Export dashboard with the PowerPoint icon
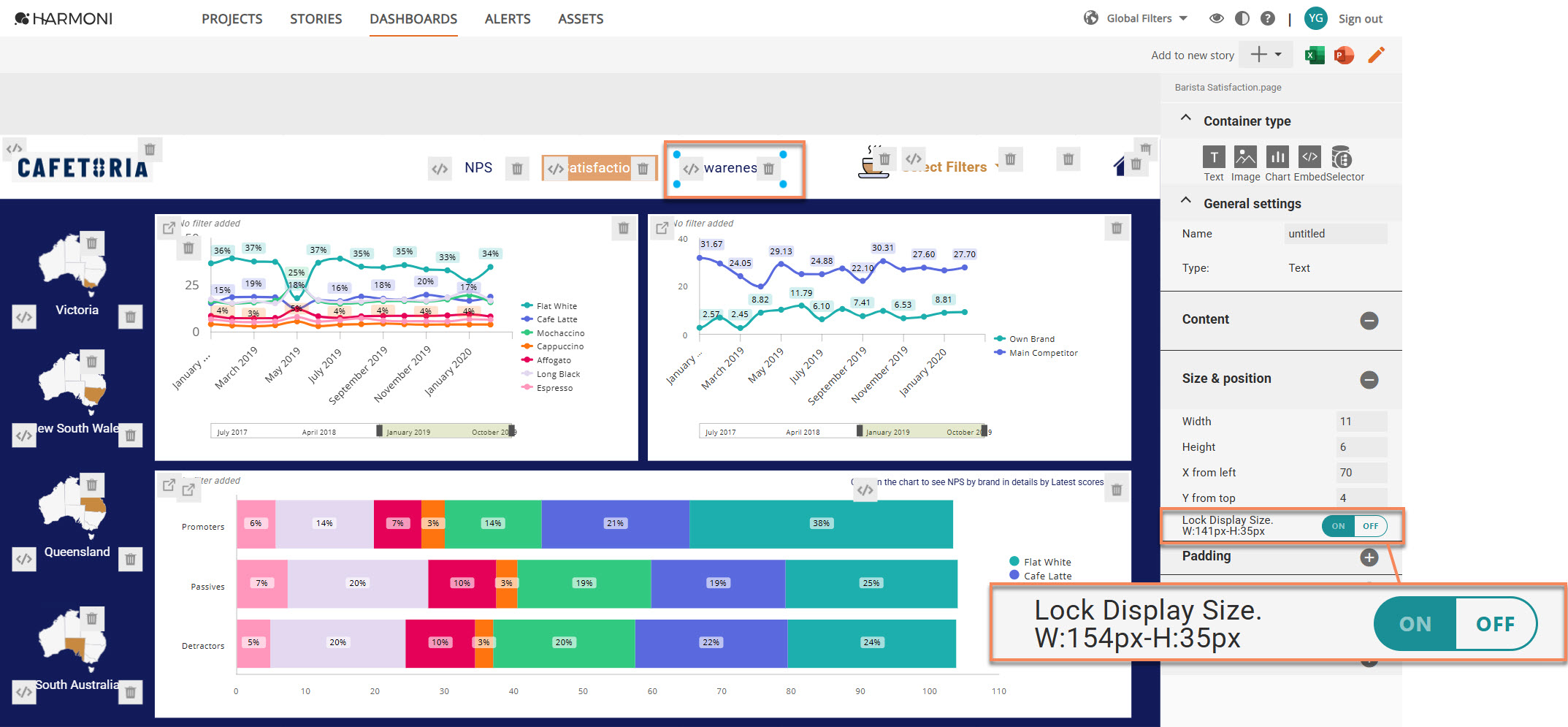This screenshot has width=1568, height=727. pos(1344,55)
